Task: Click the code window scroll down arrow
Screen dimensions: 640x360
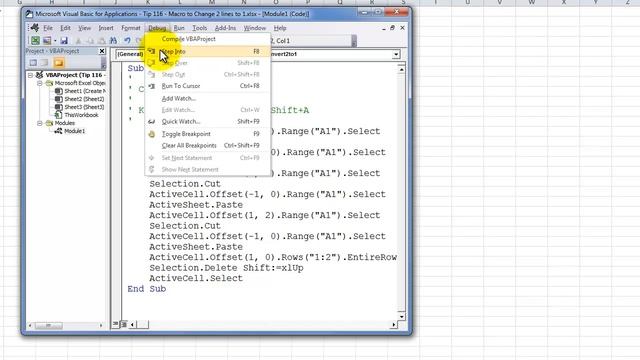Action: click(x=401, y=316)
